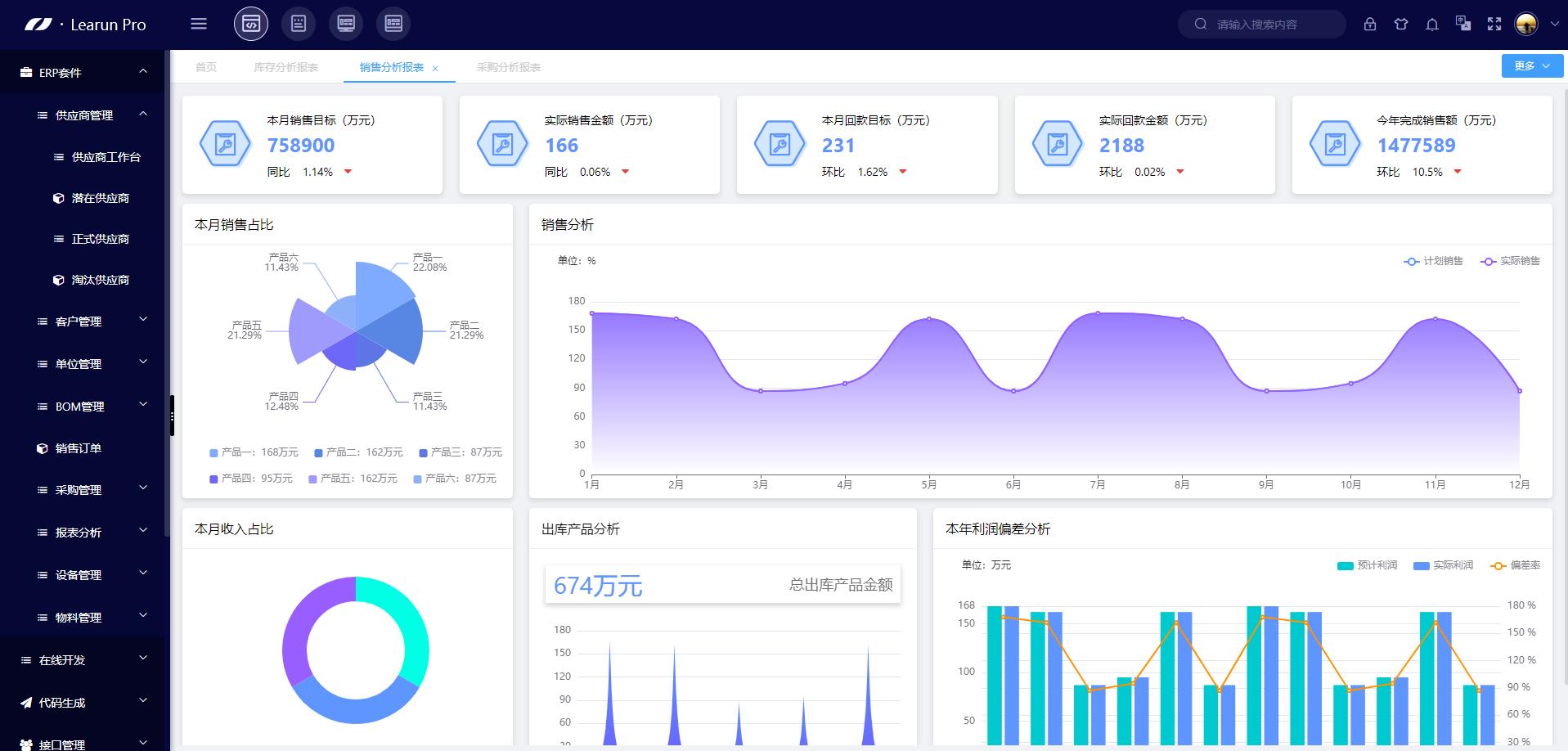1568x751 pixels.
Task: Toggle the sidebar with the hamburger menu icon
Action: 198,24
